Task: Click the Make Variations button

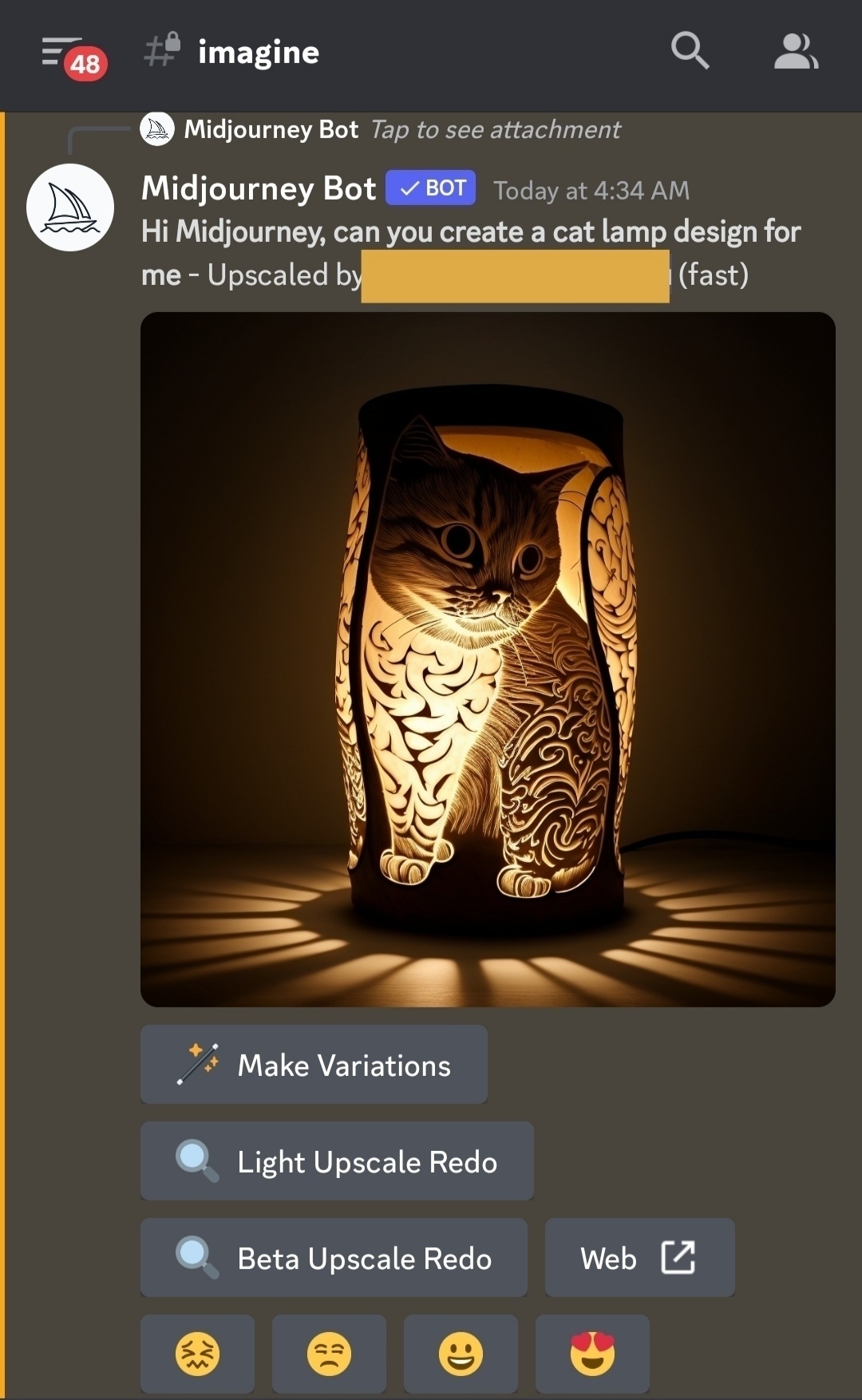Action: (314, 1065)
